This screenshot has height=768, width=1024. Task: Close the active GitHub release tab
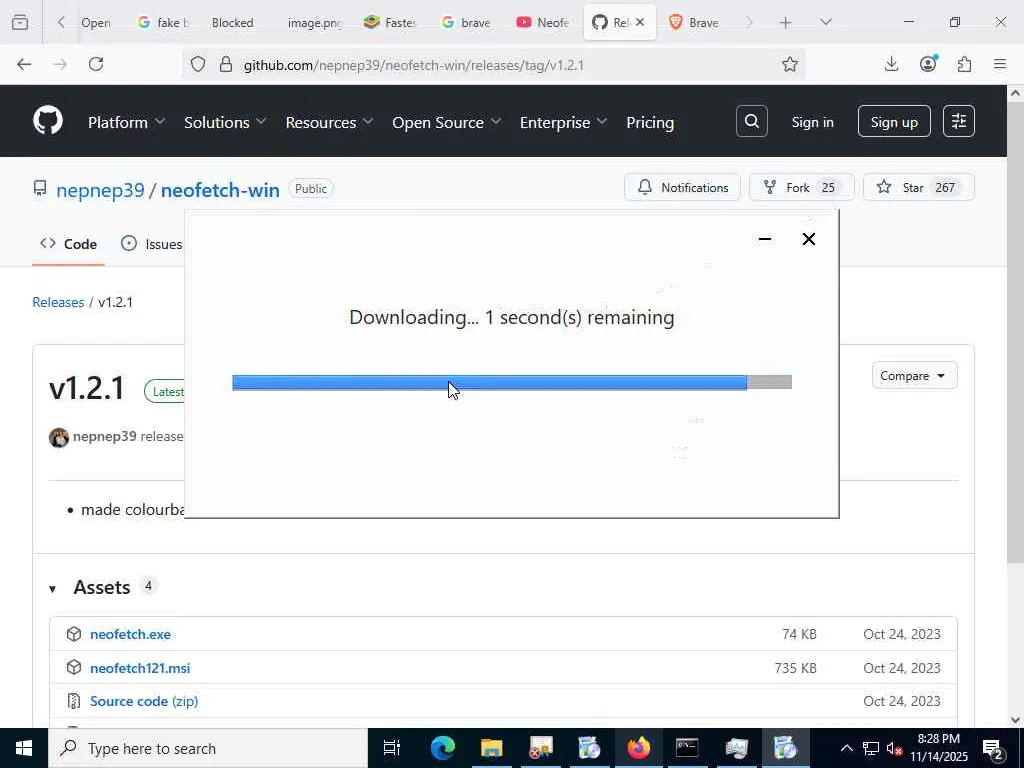[640, 22]
